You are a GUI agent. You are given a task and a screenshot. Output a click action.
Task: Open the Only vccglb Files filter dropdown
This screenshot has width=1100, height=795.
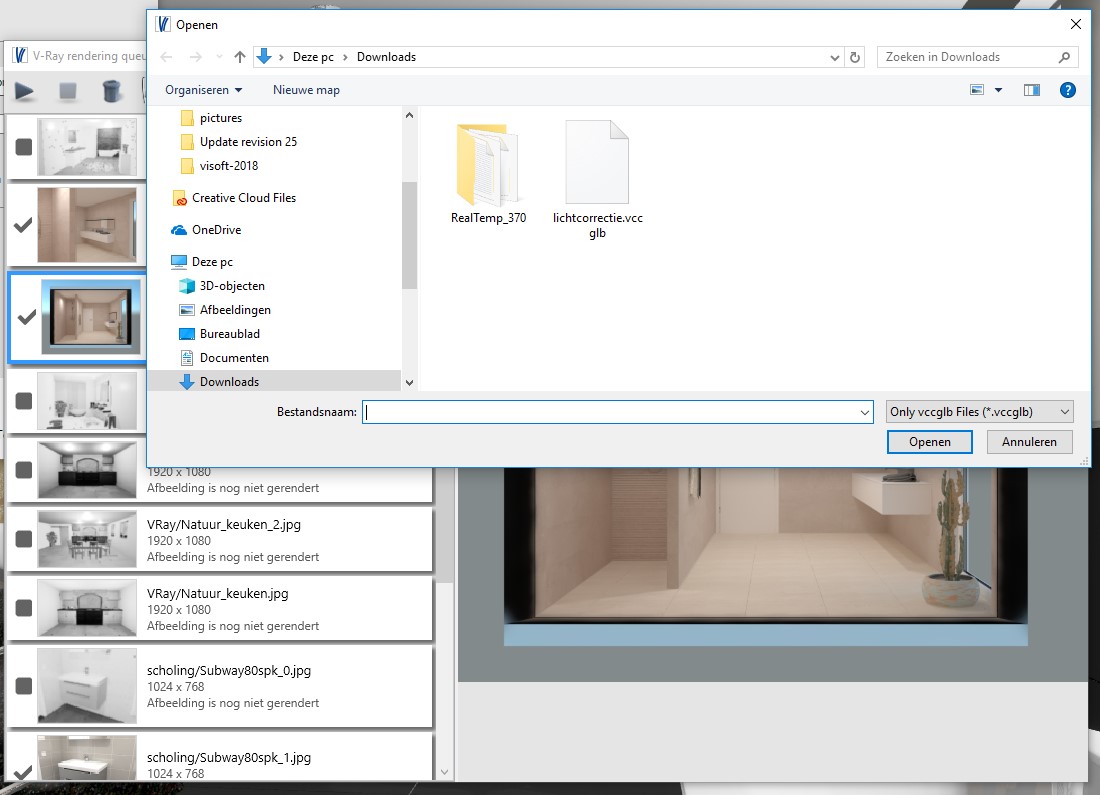pyautogui.click(x=978, y=411)
